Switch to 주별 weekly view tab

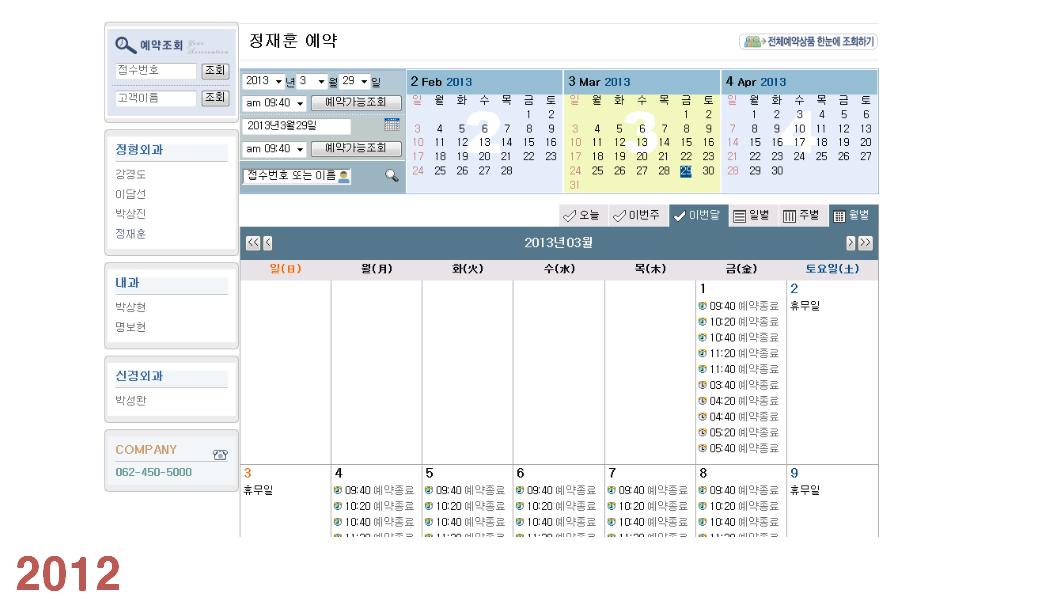tap(801, 215)
